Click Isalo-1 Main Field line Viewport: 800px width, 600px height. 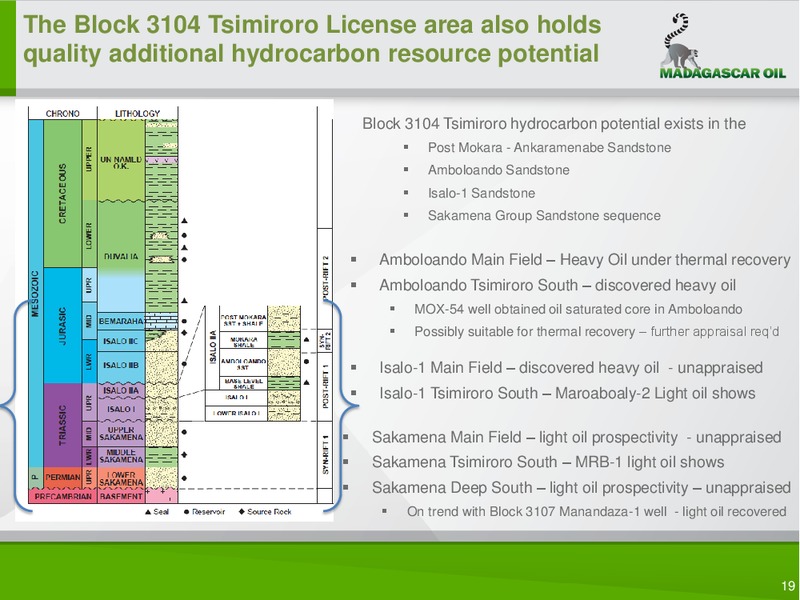571,367
